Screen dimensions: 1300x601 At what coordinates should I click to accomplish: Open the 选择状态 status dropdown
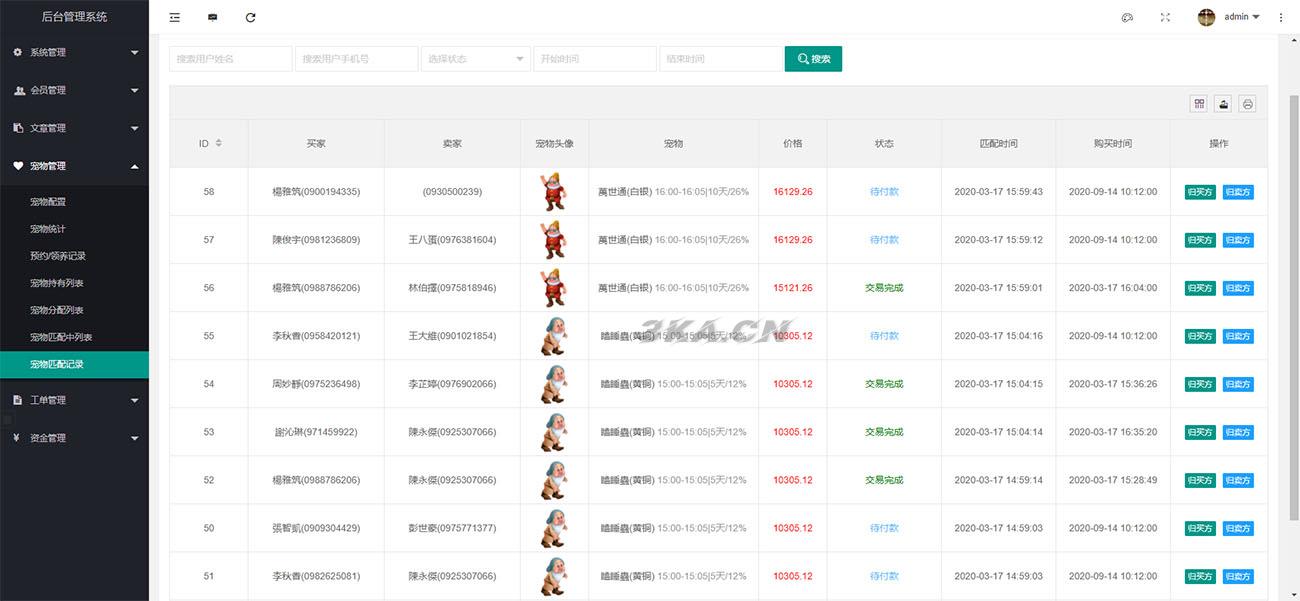pos(476,59)
